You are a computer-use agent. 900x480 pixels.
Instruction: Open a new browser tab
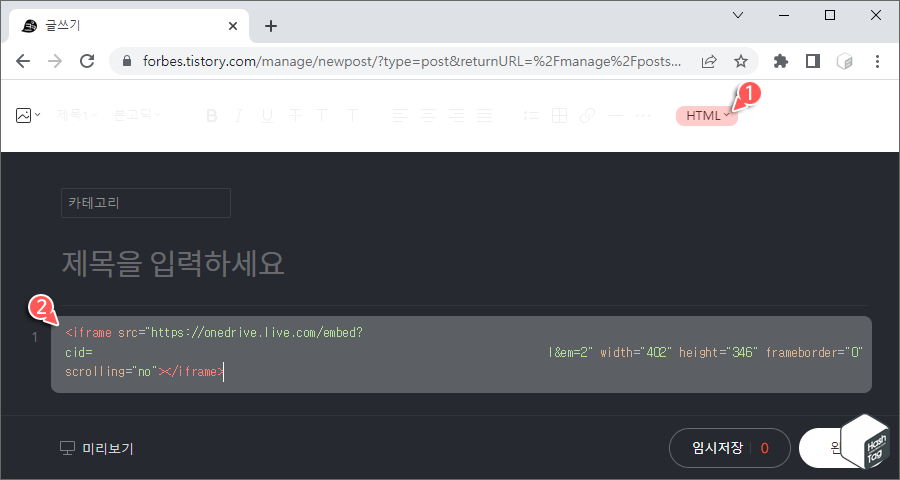point(271,26)
